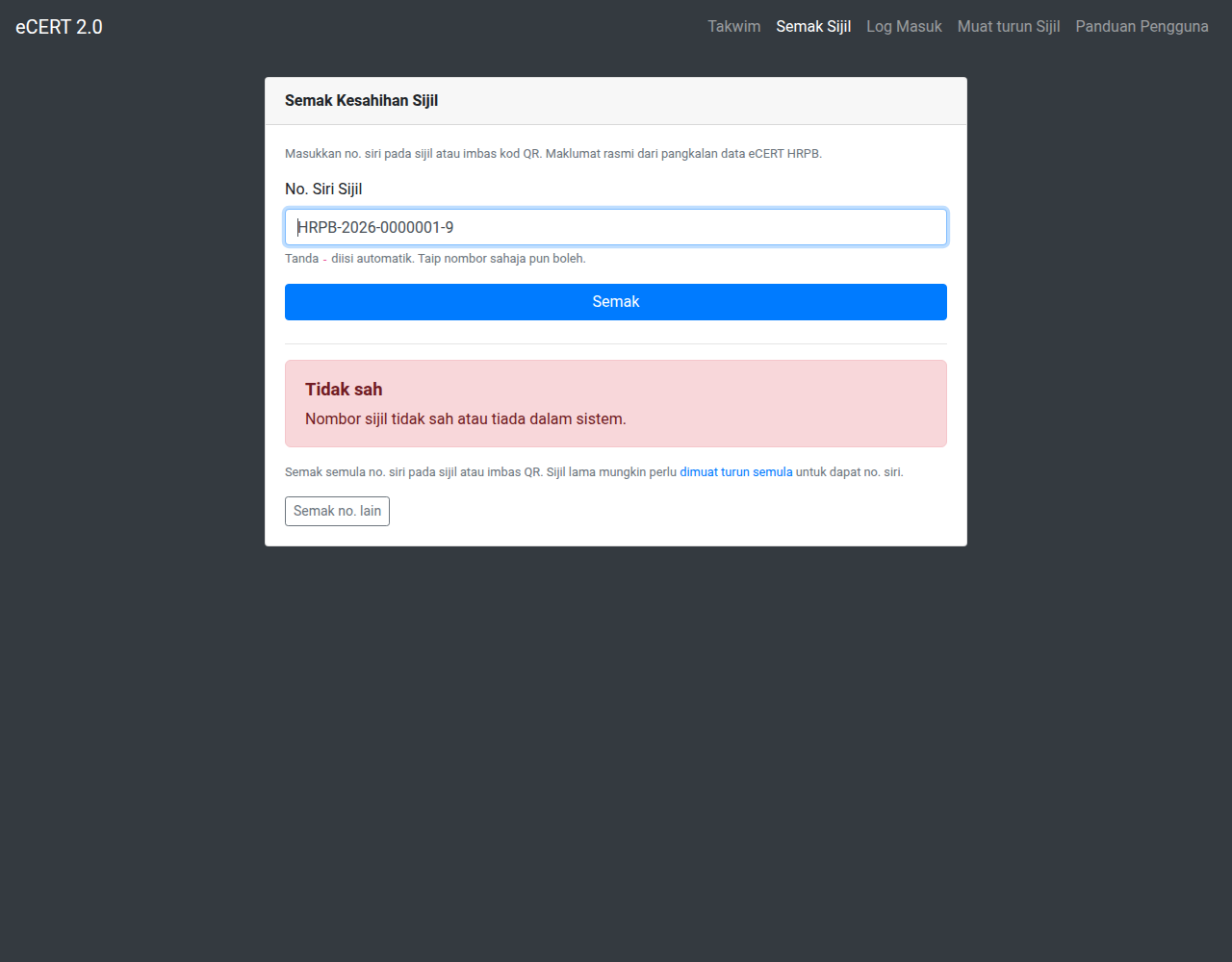Navigate to Muat turun Sijil

coord(1009,27)
